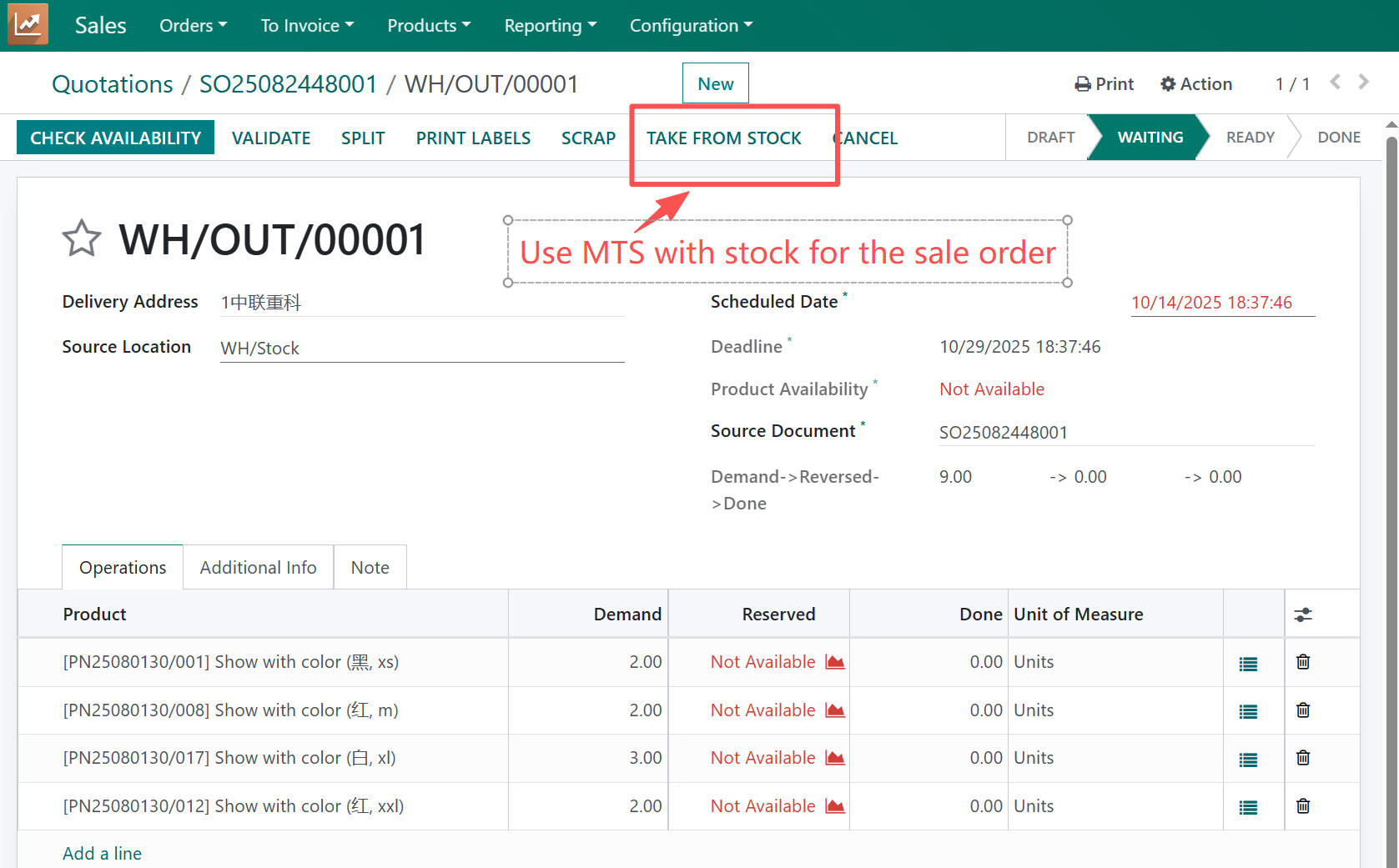Go to next record arrow

pyautogui.click(x=1363, y=83)
